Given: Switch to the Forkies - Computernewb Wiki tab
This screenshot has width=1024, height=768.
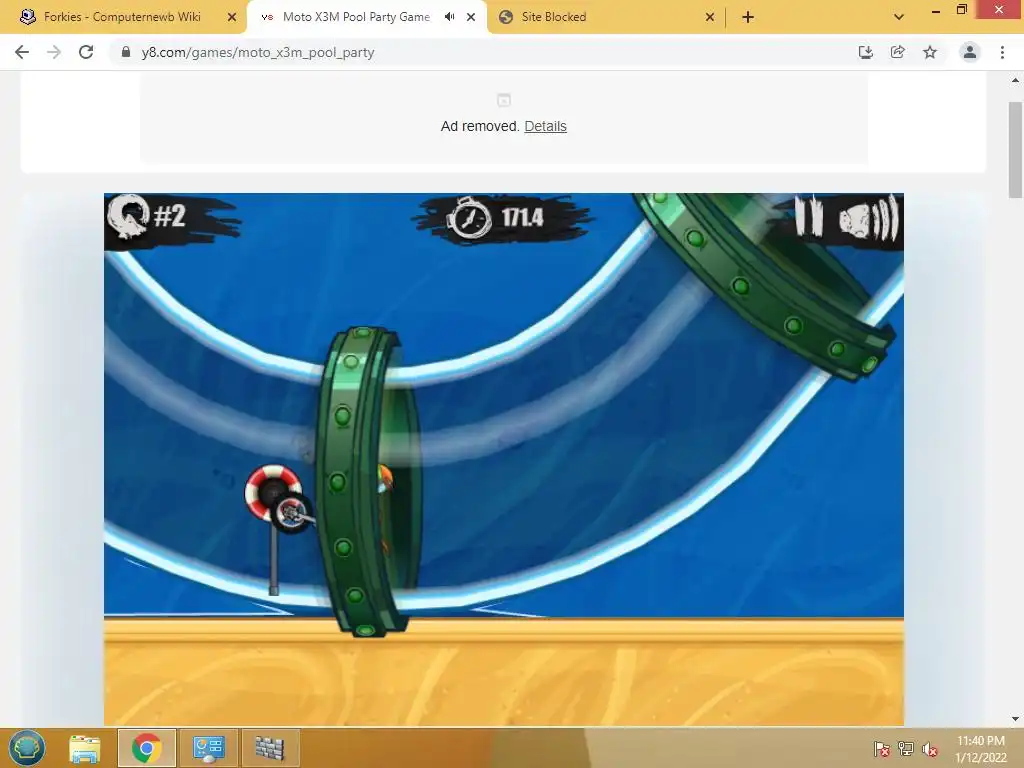Looking at the screenshot, I should coord(122,17).
